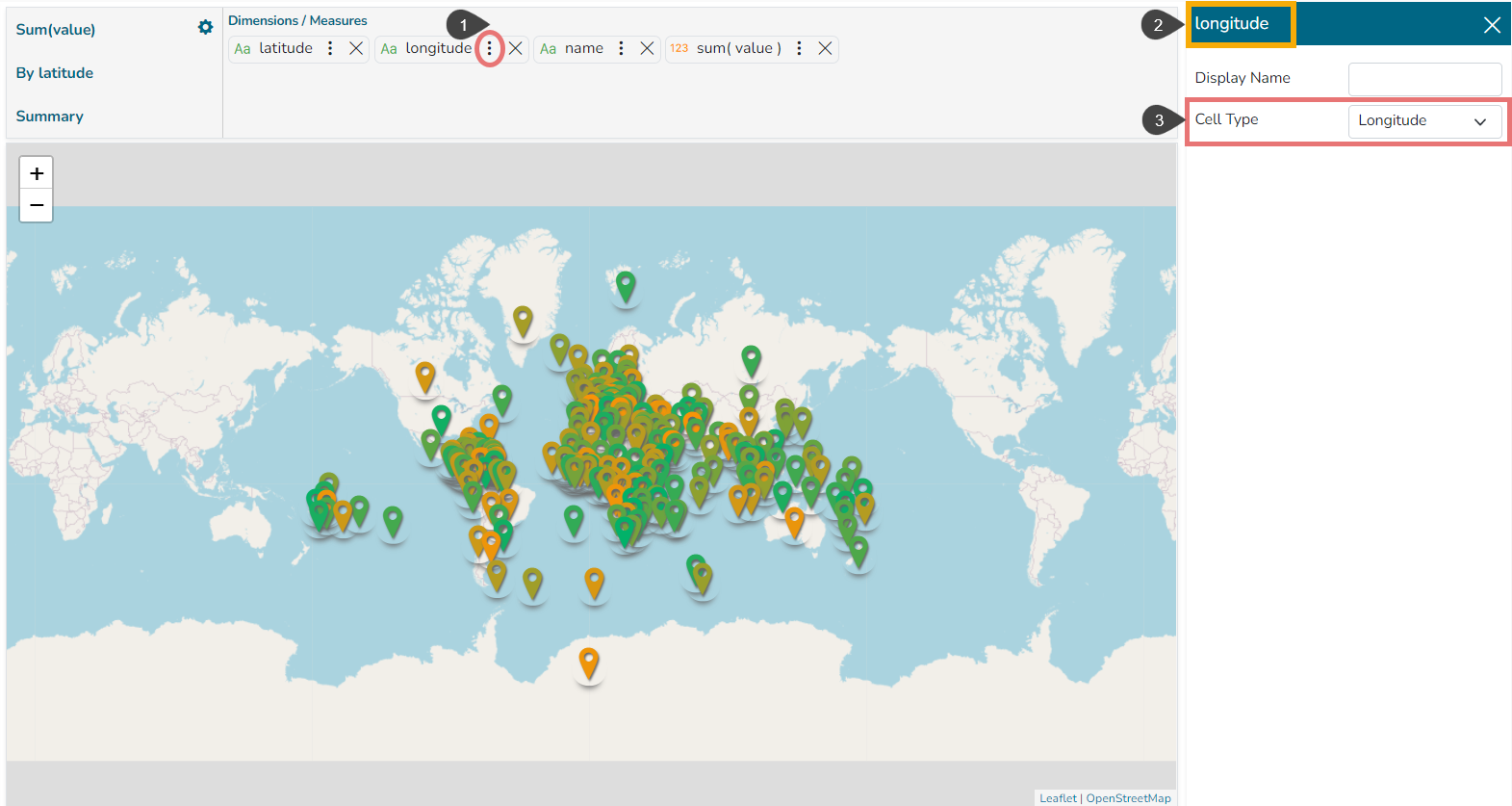Remove the longitude dimension chip
Image resolution: width=1512 pixels, height=806 pixels.
[x=516, y=48]
